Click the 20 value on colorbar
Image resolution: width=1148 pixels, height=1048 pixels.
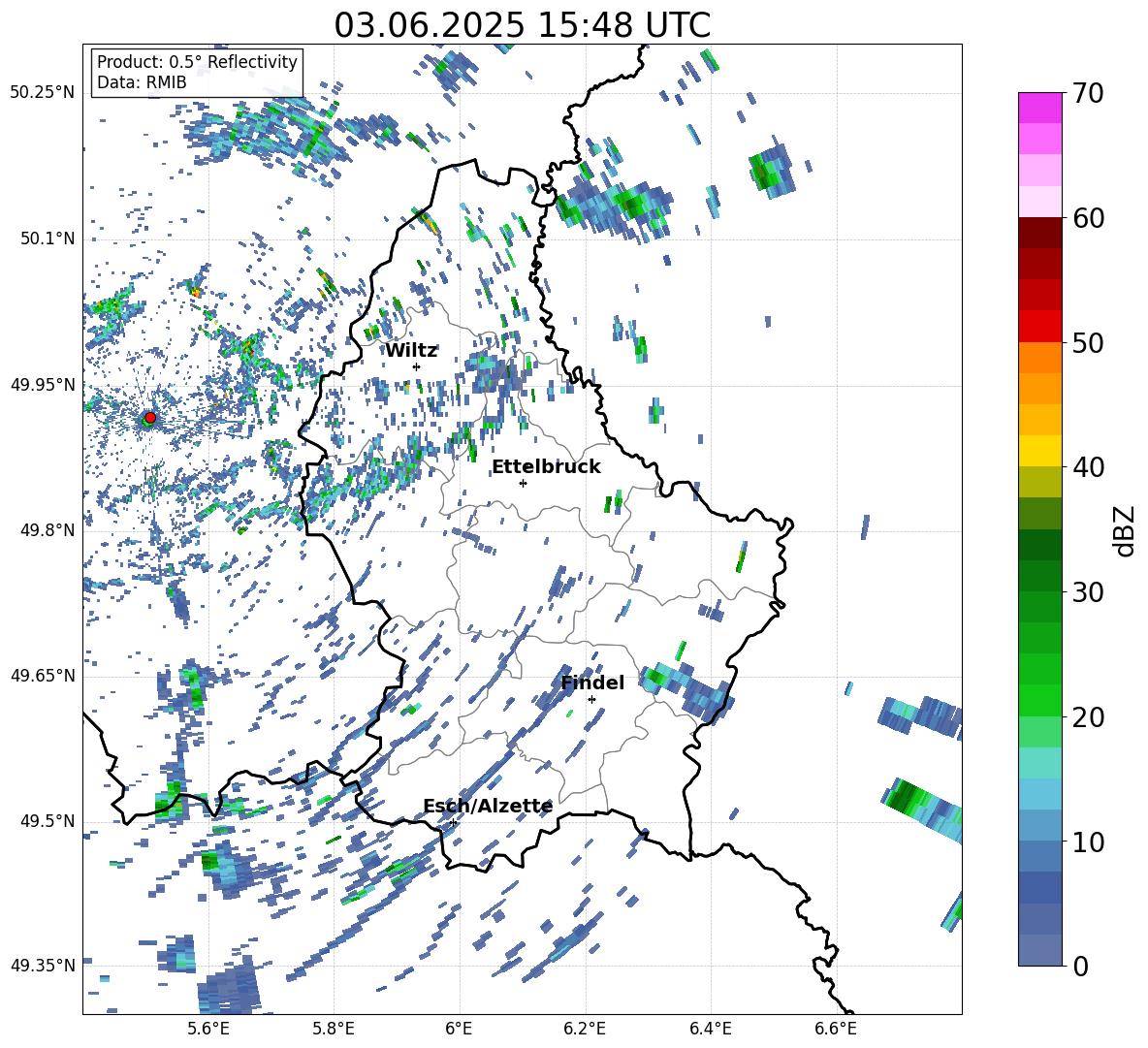(1087, 717)
